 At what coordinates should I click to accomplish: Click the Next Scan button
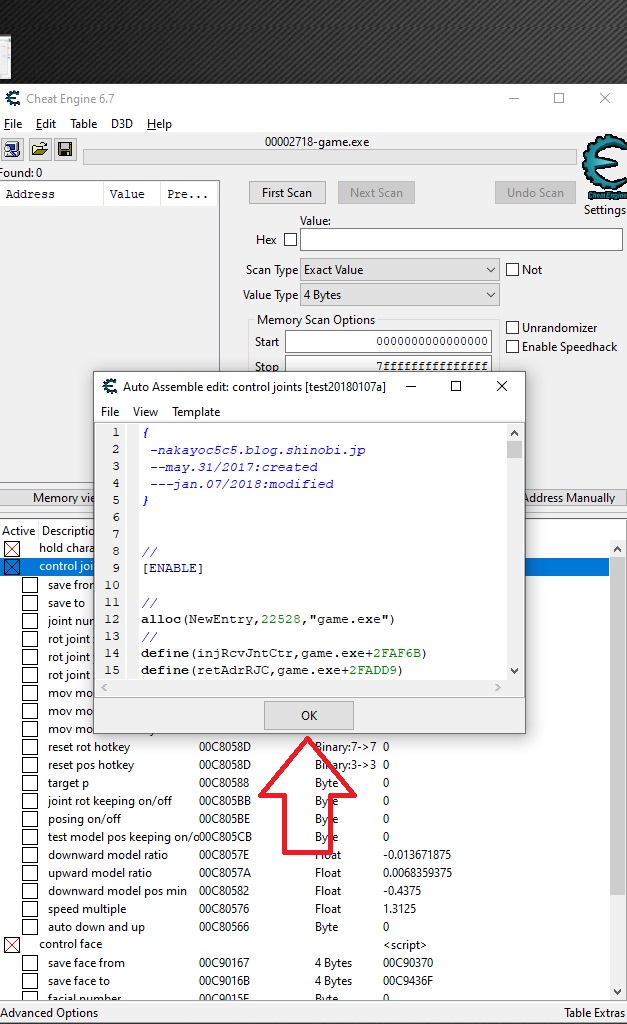click(376, 193)
